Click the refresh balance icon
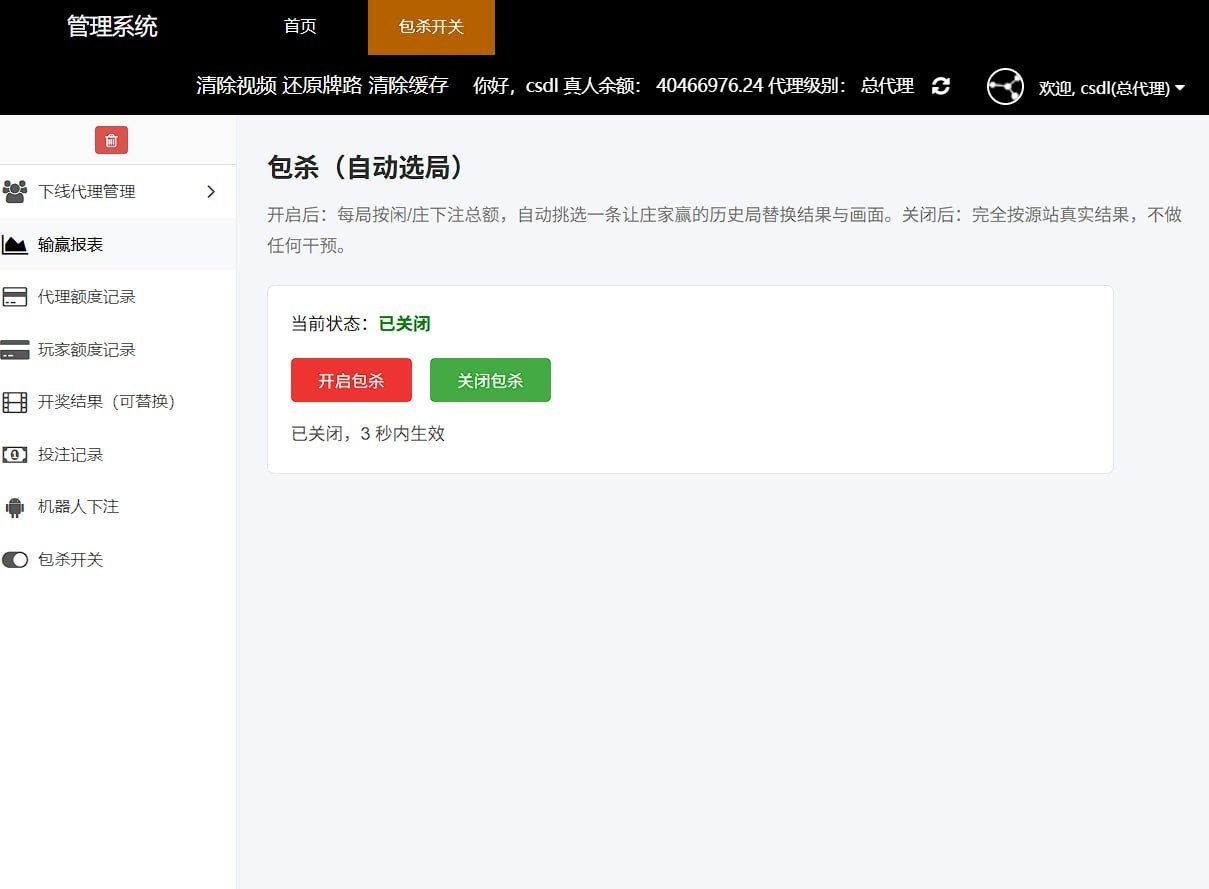 [940, 86]
